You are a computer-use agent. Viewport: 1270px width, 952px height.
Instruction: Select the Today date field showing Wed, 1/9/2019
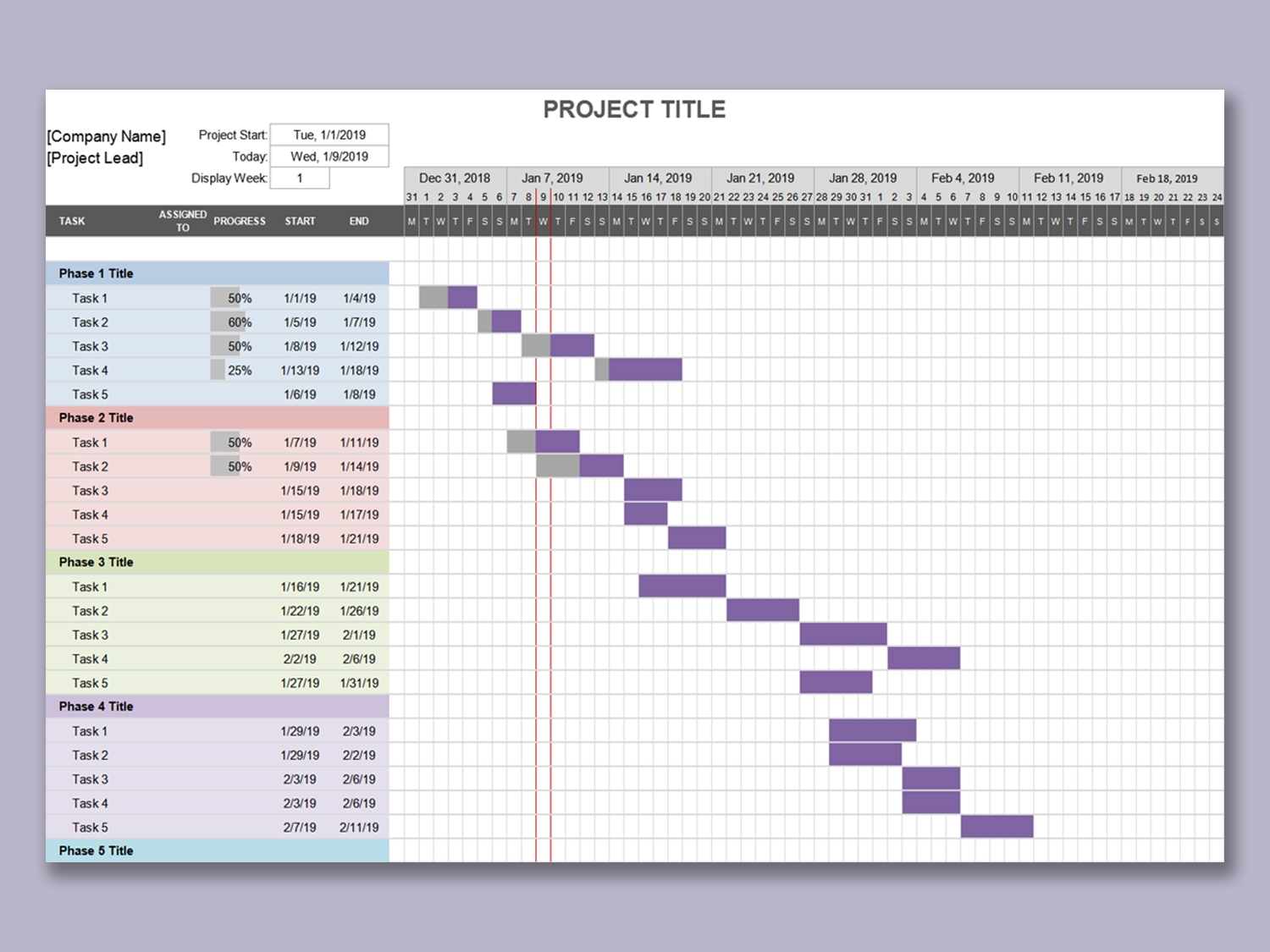[329, 156]
